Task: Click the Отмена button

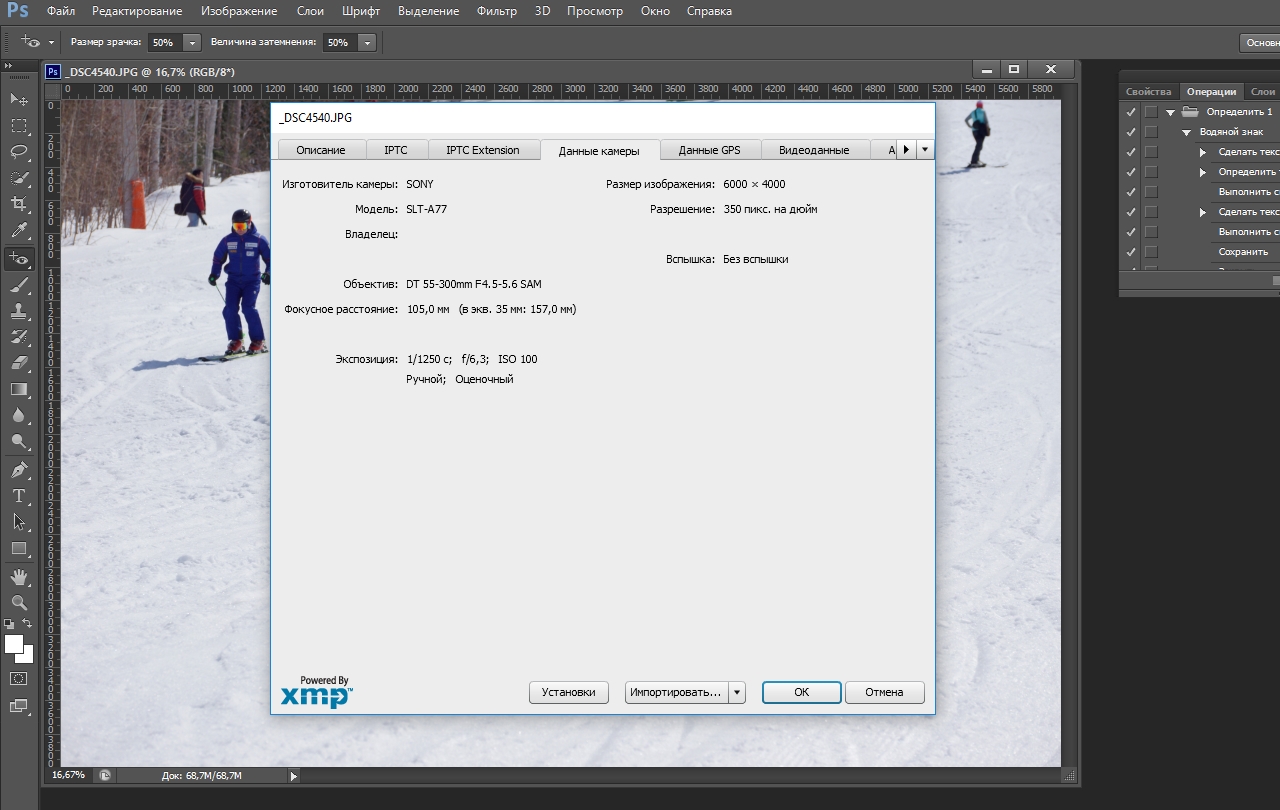Action: [x=884, y=692]
